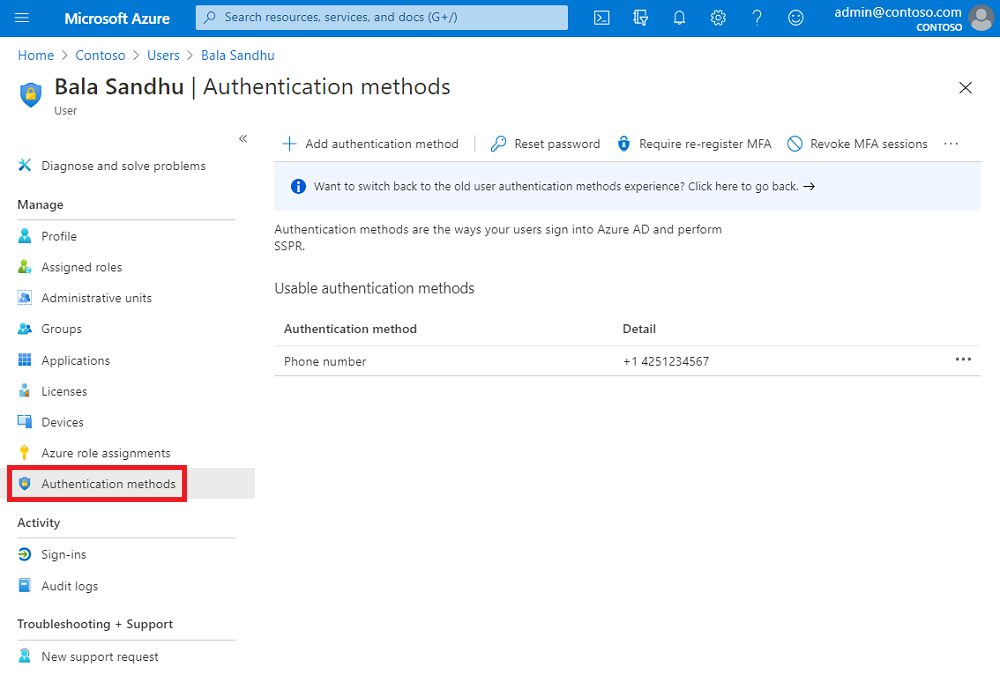Screen dimensions: 1000x682
Task: Launch Cloud Shell from the top bar
Action: pyautogui.click(x=601, y=17)
